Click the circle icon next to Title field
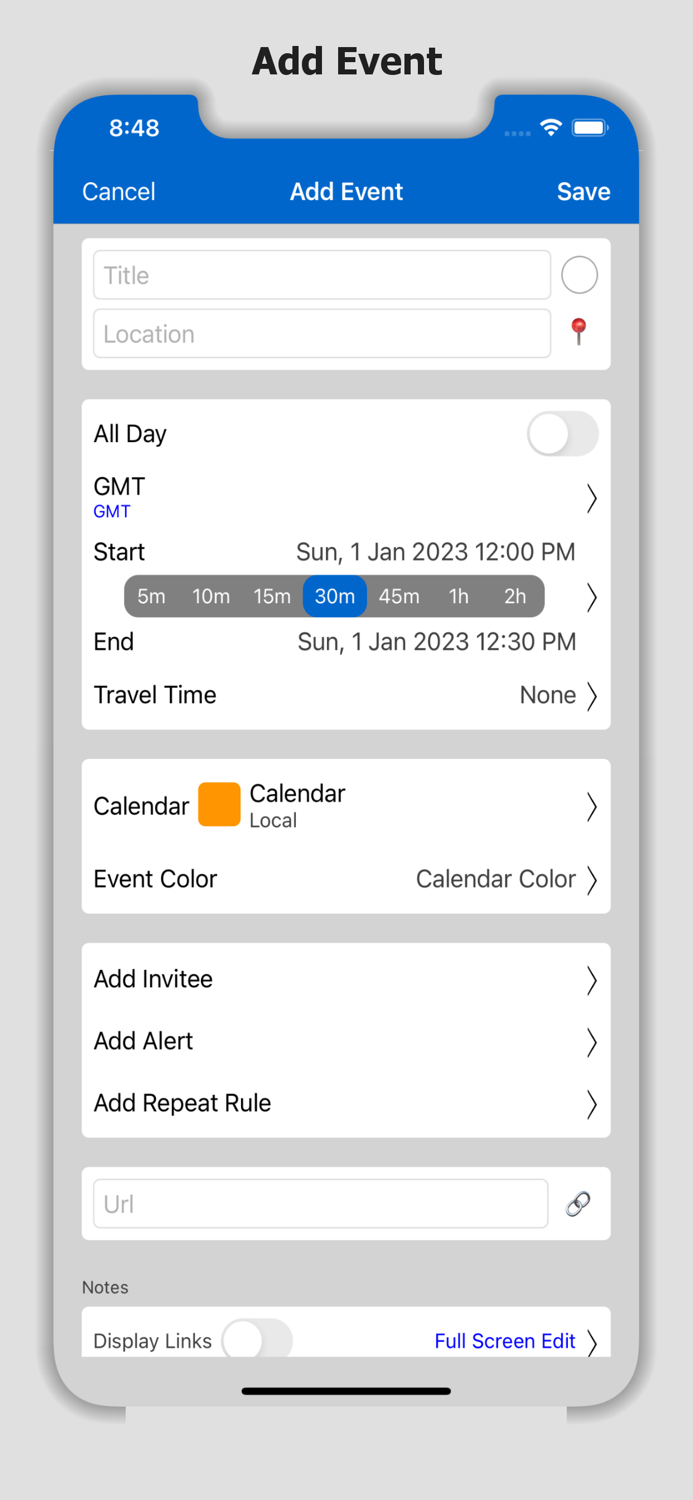The width and height of the screenshot is (693, 1500). (x=579, y=274)
